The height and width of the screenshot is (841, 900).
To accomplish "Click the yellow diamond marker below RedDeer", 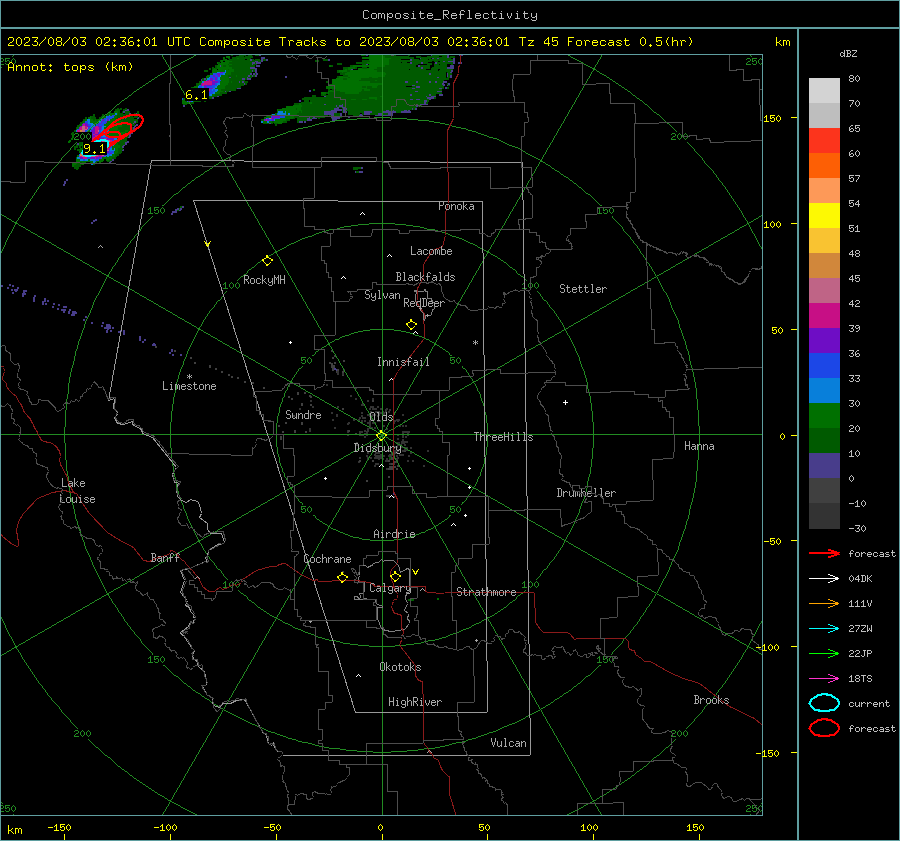I will 411,325.
